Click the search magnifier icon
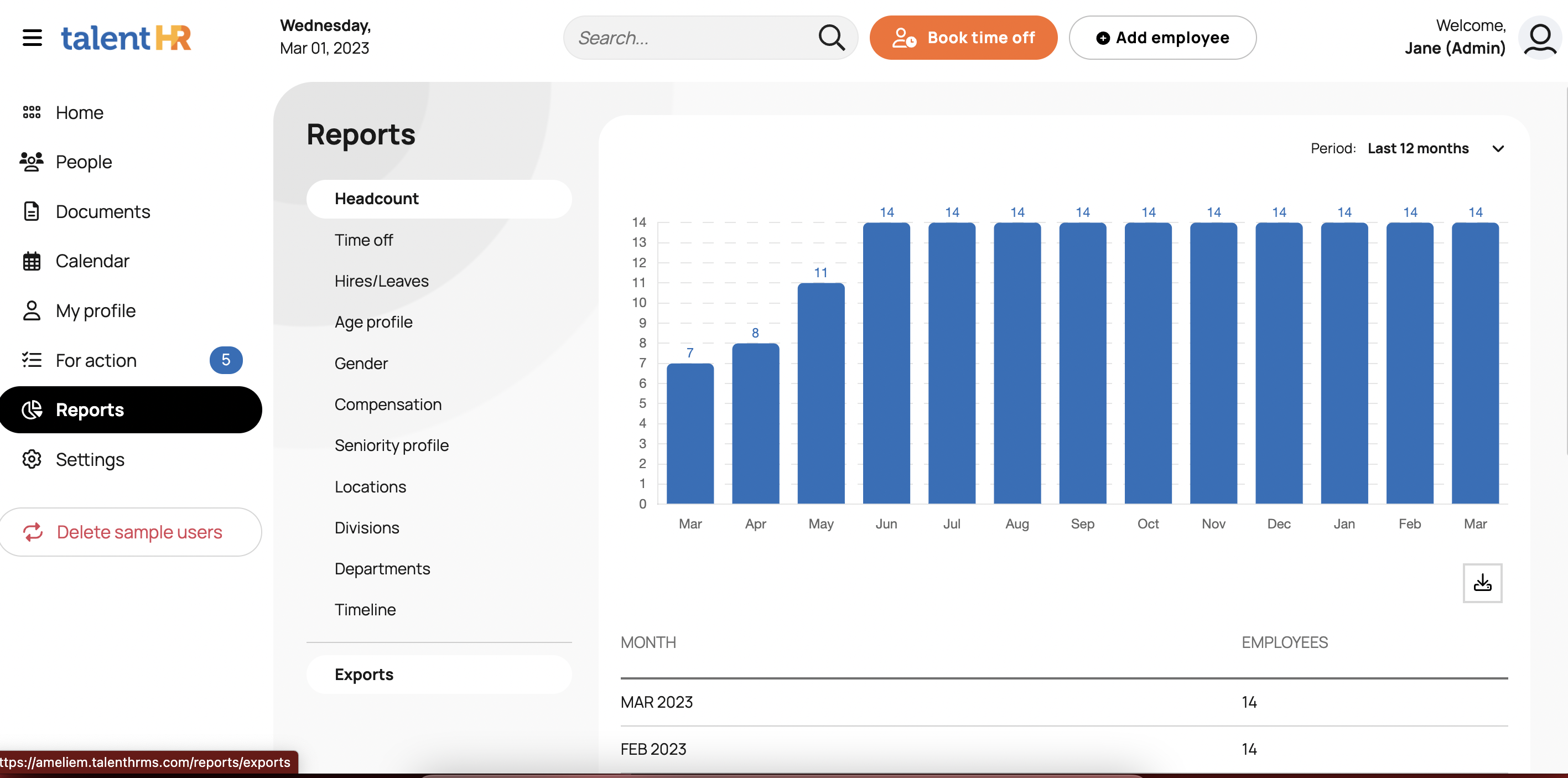 click(x=831, y=38)
